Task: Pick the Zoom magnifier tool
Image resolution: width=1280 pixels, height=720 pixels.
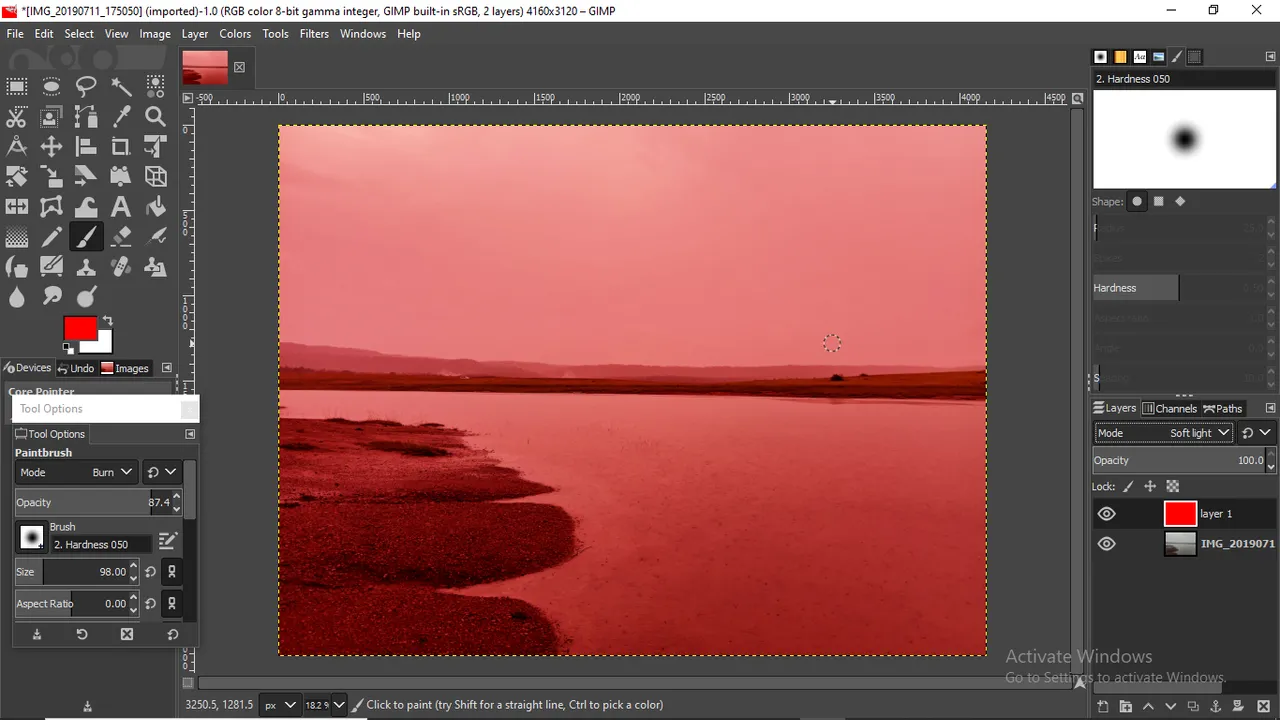Action: [155, 116]
